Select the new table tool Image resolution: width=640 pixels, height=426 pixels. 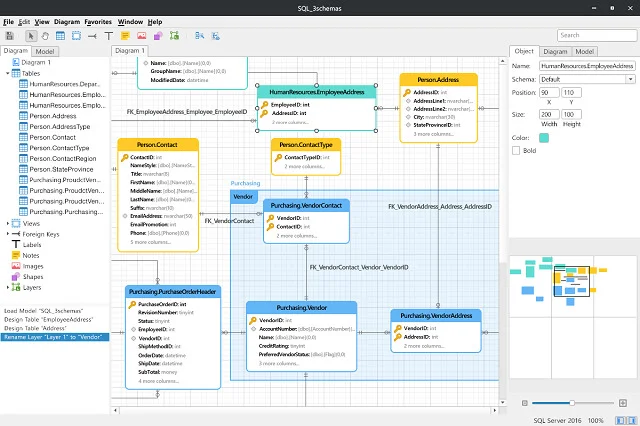(x=60, y=36)
